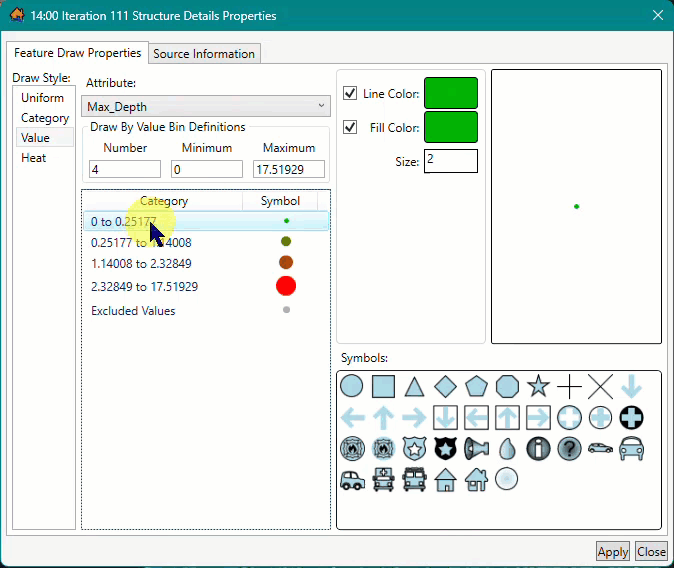Image resolution: width=674 pixels, height=568 pixels.
Task: Pick the front-view car symbol
Action: [631, 449]
